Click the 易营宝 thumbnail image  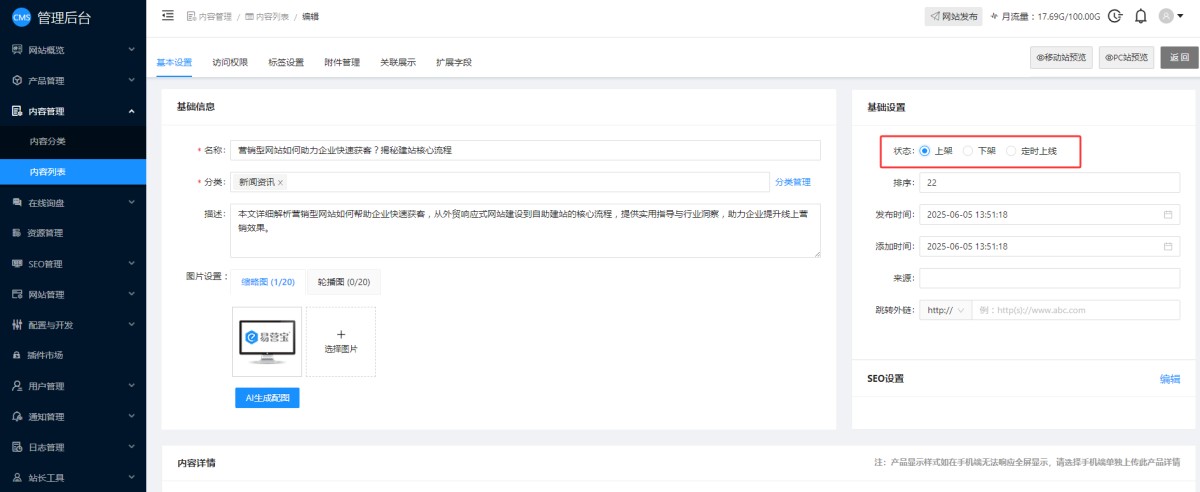point(267,341)
